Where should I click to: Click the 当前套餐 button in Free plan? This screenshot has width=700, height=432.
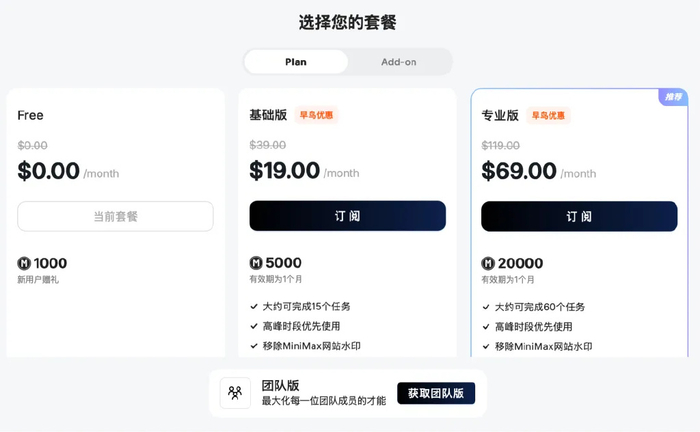115,216
